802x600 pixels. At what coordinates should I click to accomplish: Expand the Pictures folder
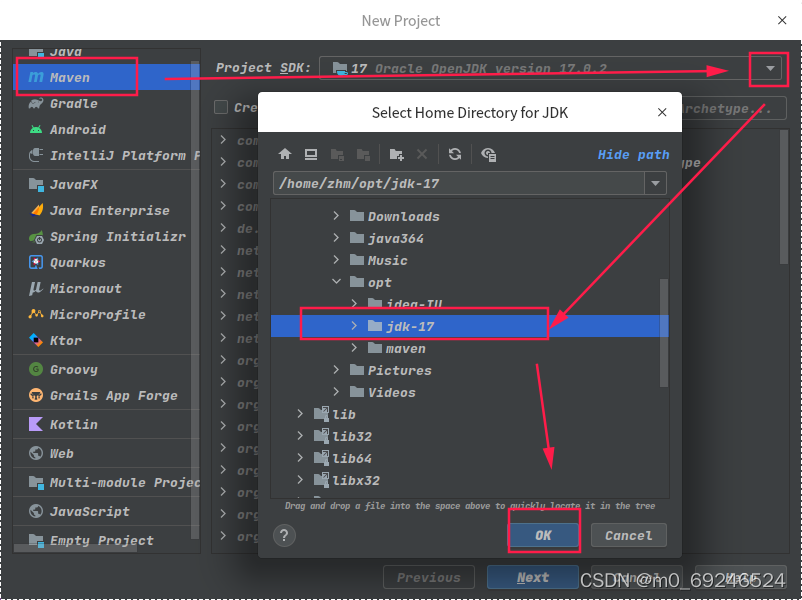pos(336,370)
